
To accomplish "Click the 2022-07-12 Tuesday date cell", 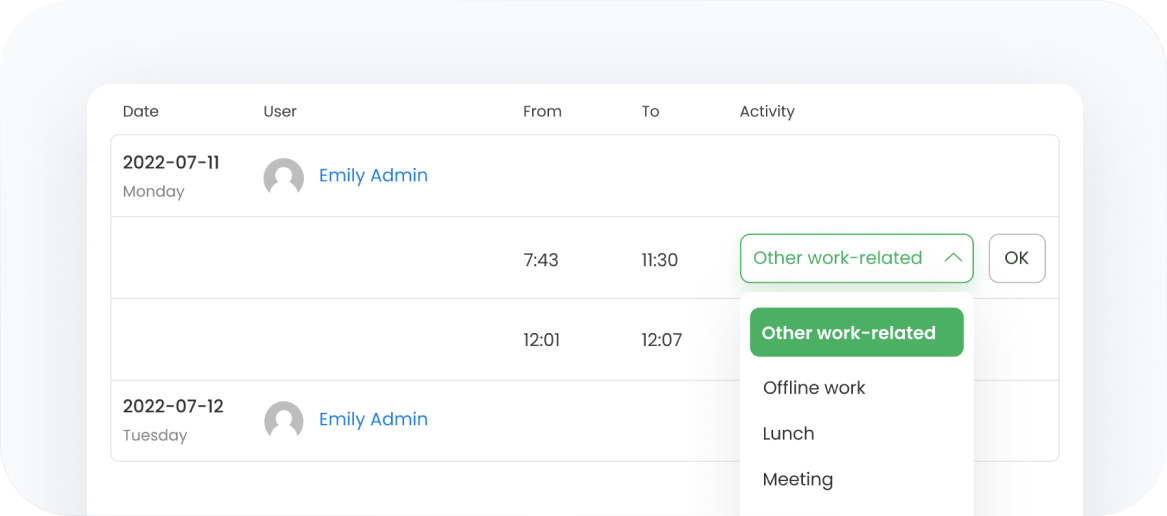I will (173, 420).
